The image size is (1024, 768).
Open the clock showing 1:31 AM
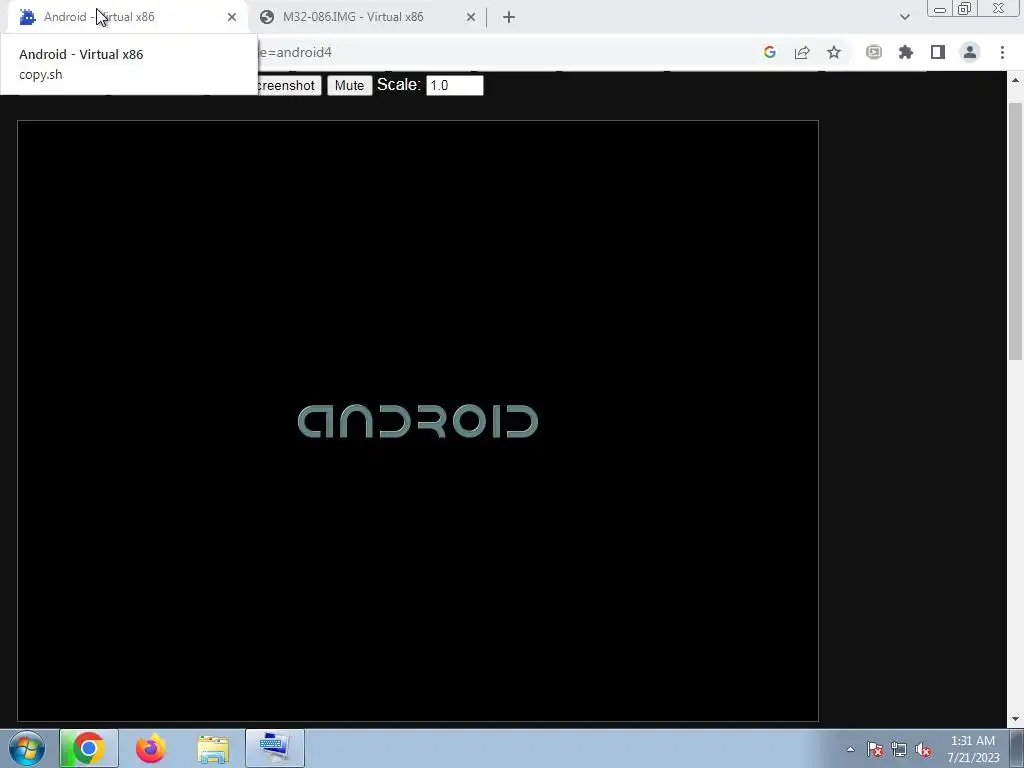click(x=973, y=749)
